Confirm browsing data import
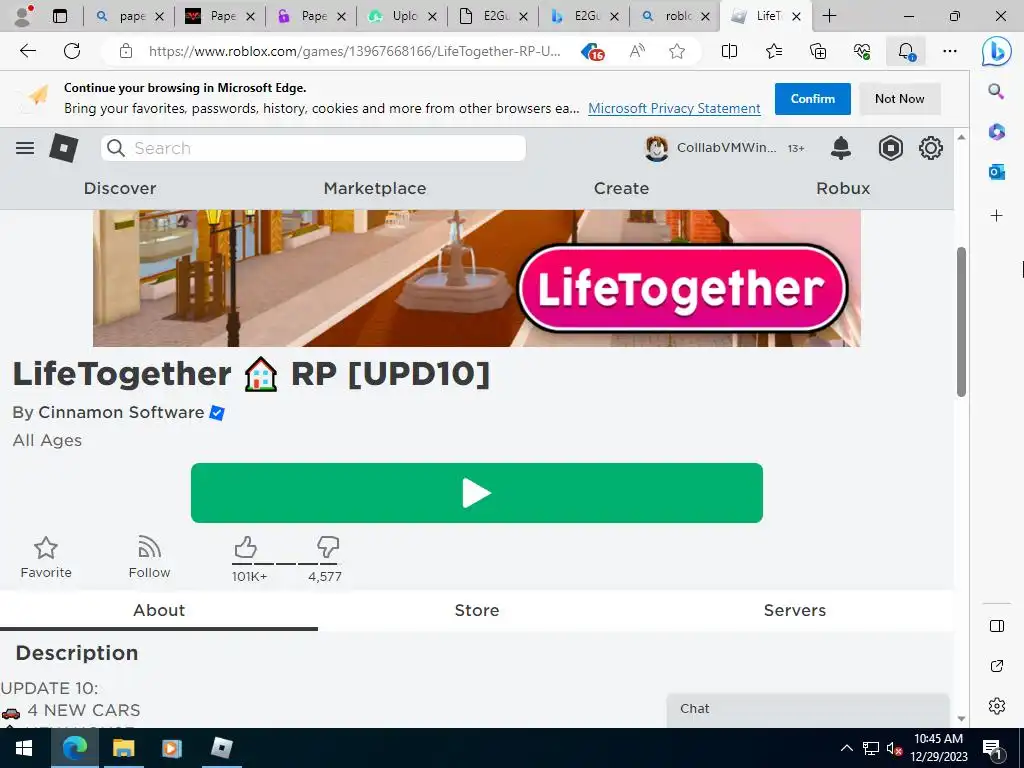1024x768 pixels. (x=812, y=99)
